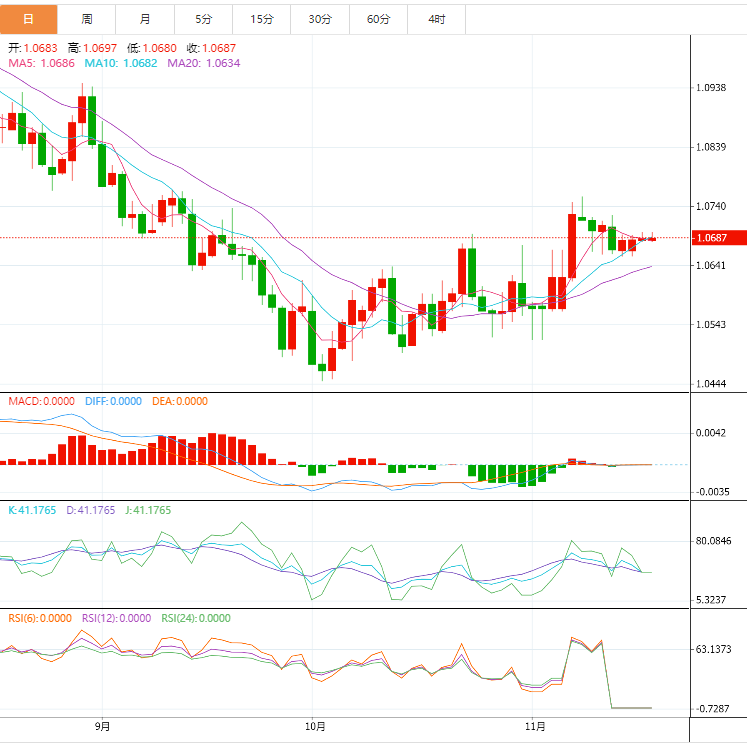The width and height of the screenshot is (747, 750).
Task: Click the MA20: 1.0634 legend label
Action: coord(203,63)
